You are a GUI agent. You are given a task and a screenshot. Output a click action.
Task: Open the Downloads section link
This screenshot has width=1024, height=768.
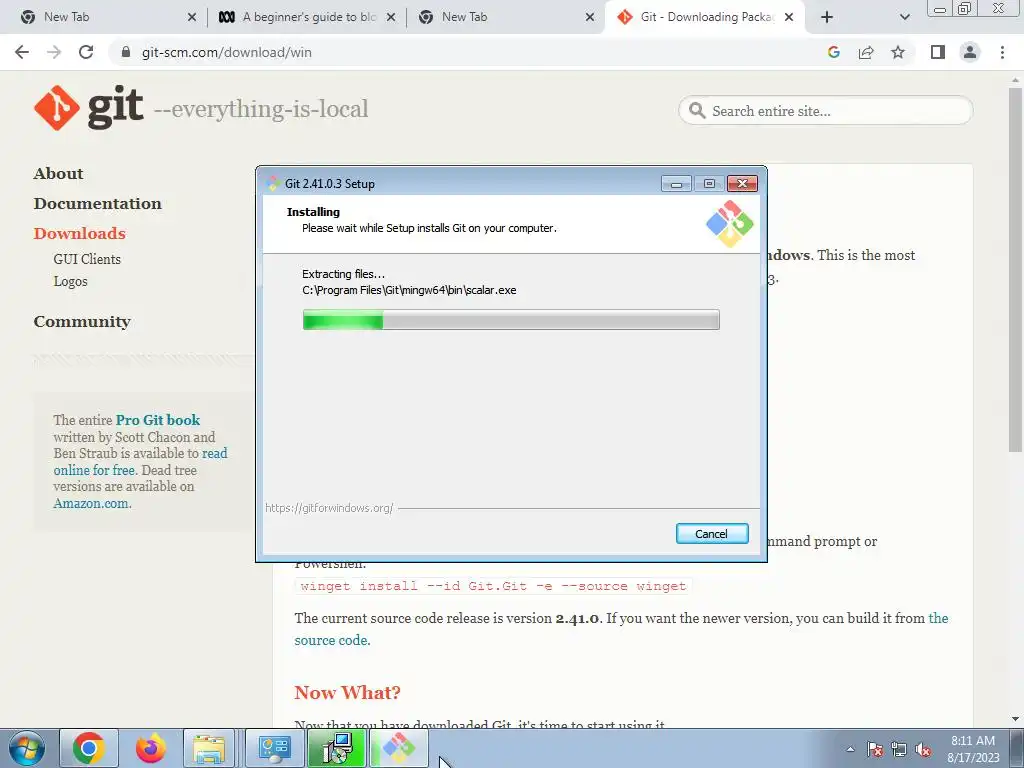pyautogui.click(x=80, y=234)
